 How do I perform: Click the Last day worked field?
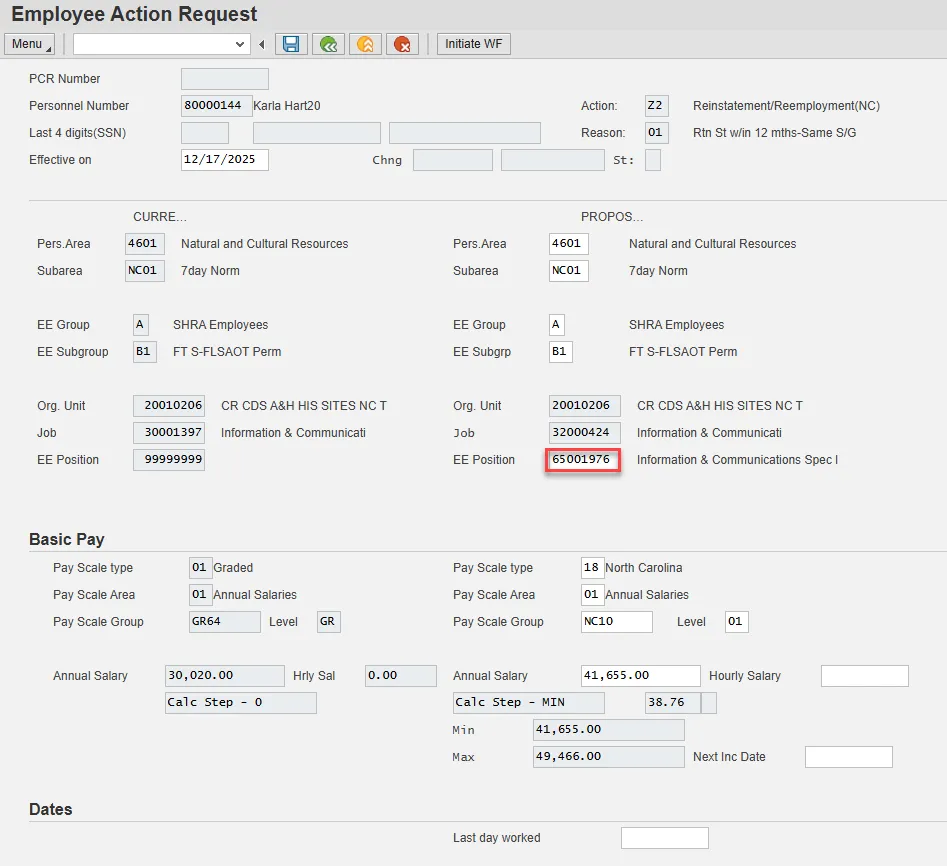pyautogui.click(x=664, y=838)
